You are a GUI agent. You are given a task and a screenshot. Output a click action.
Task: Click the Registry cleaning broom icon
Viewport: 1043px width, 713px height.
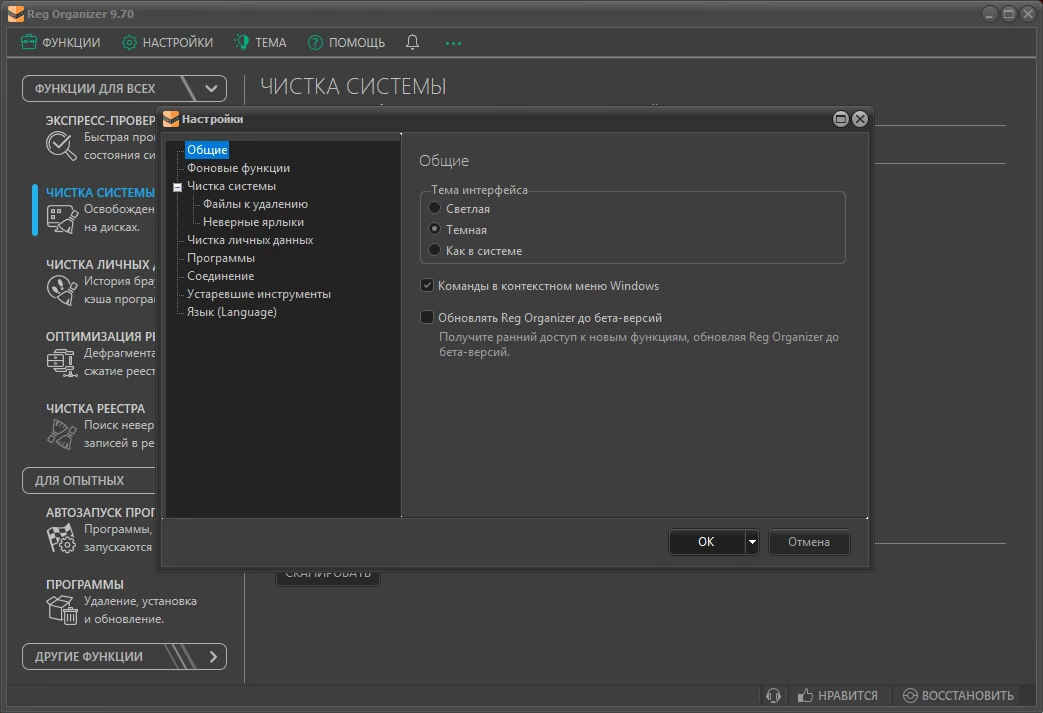coord(62,434)
